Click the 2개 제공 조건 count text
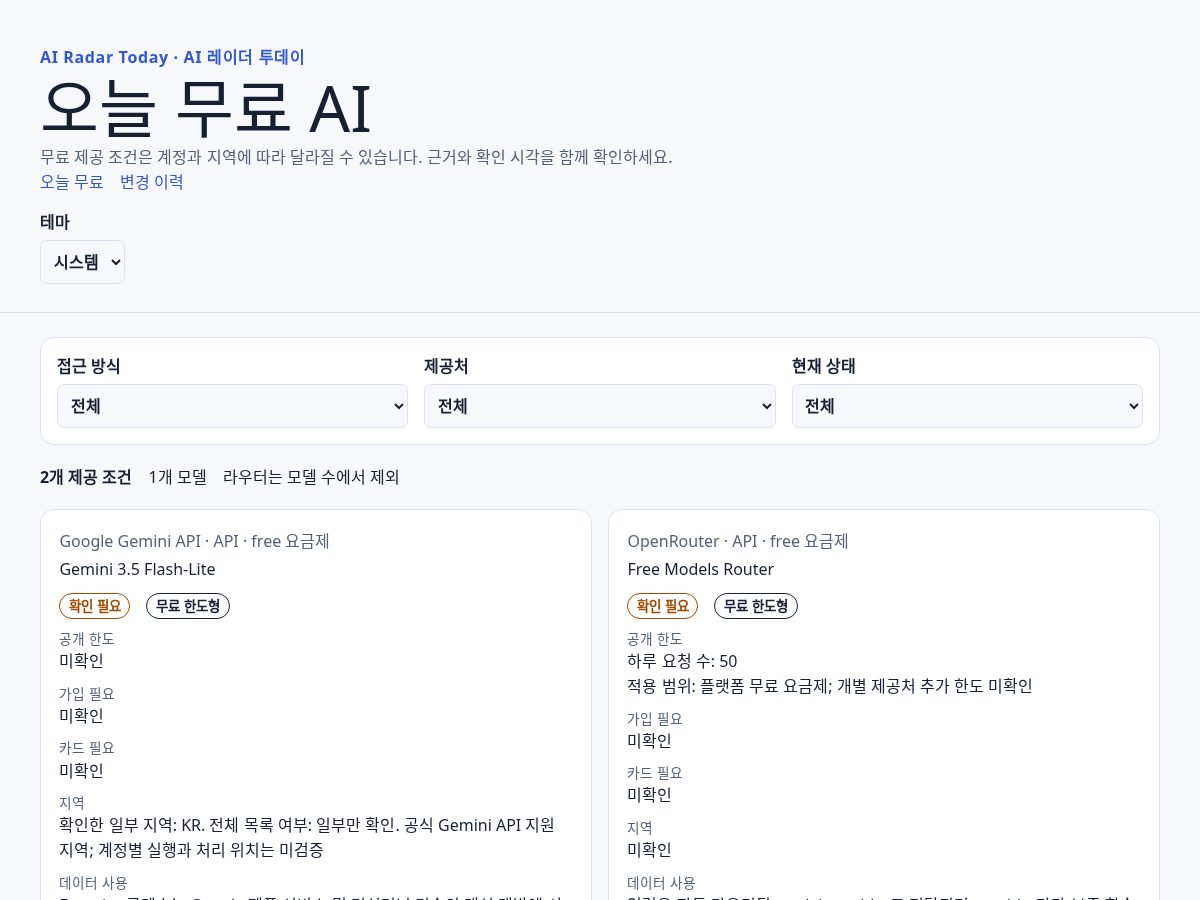 [x=86, y=477]
